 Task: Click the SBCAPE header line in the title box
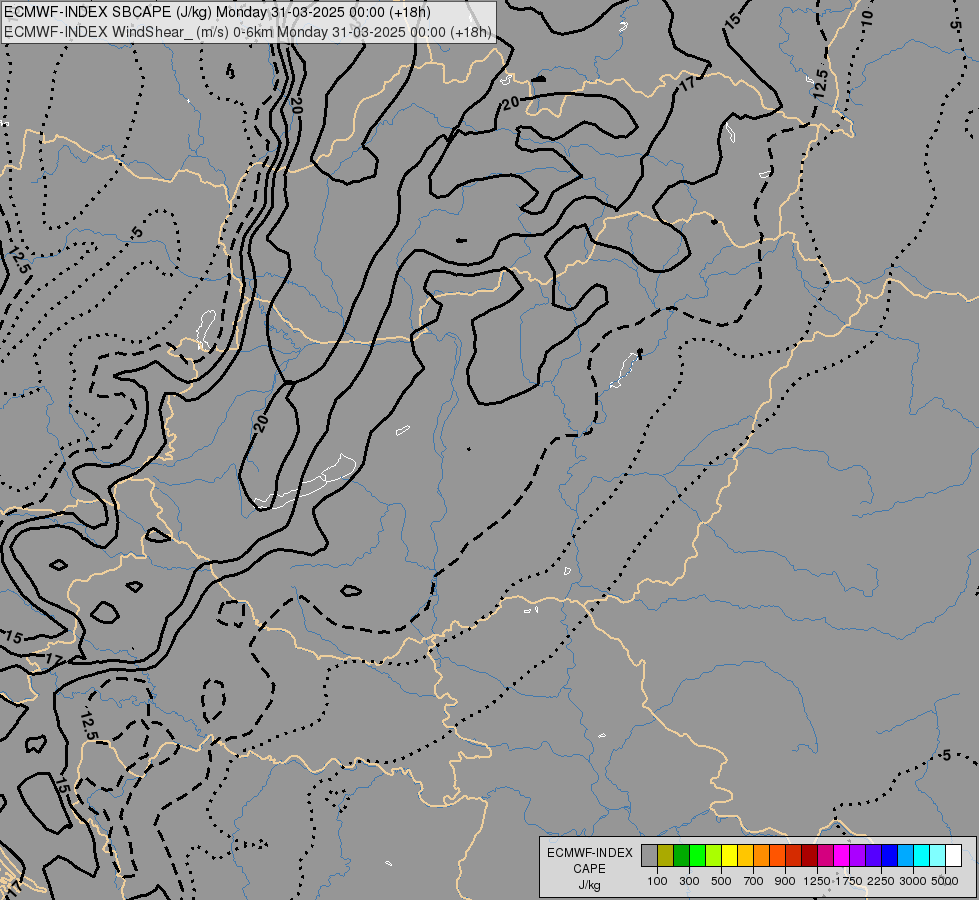click(x=217, y=12)
